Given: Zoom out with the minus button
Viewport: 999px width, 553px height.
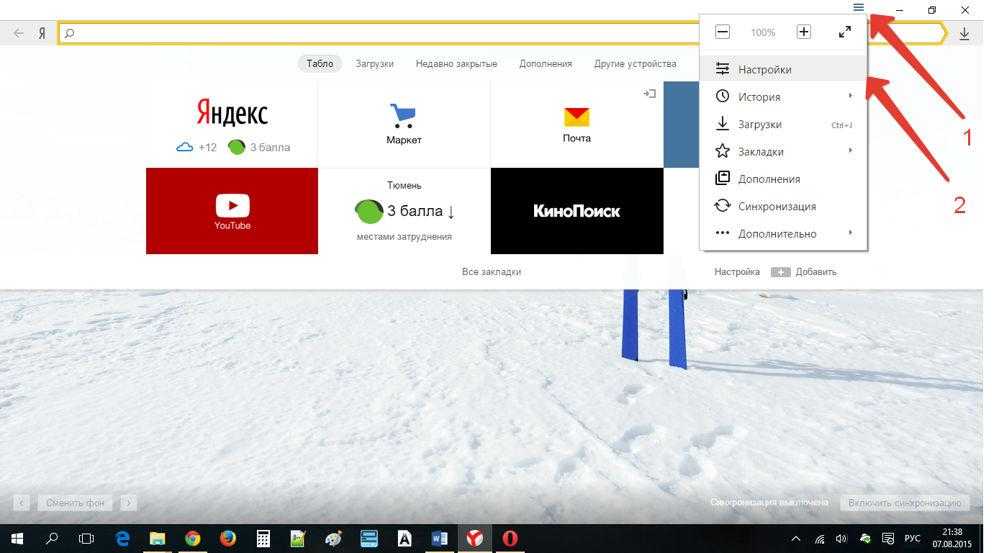Looking at the screenshot, I should [722, 32].
